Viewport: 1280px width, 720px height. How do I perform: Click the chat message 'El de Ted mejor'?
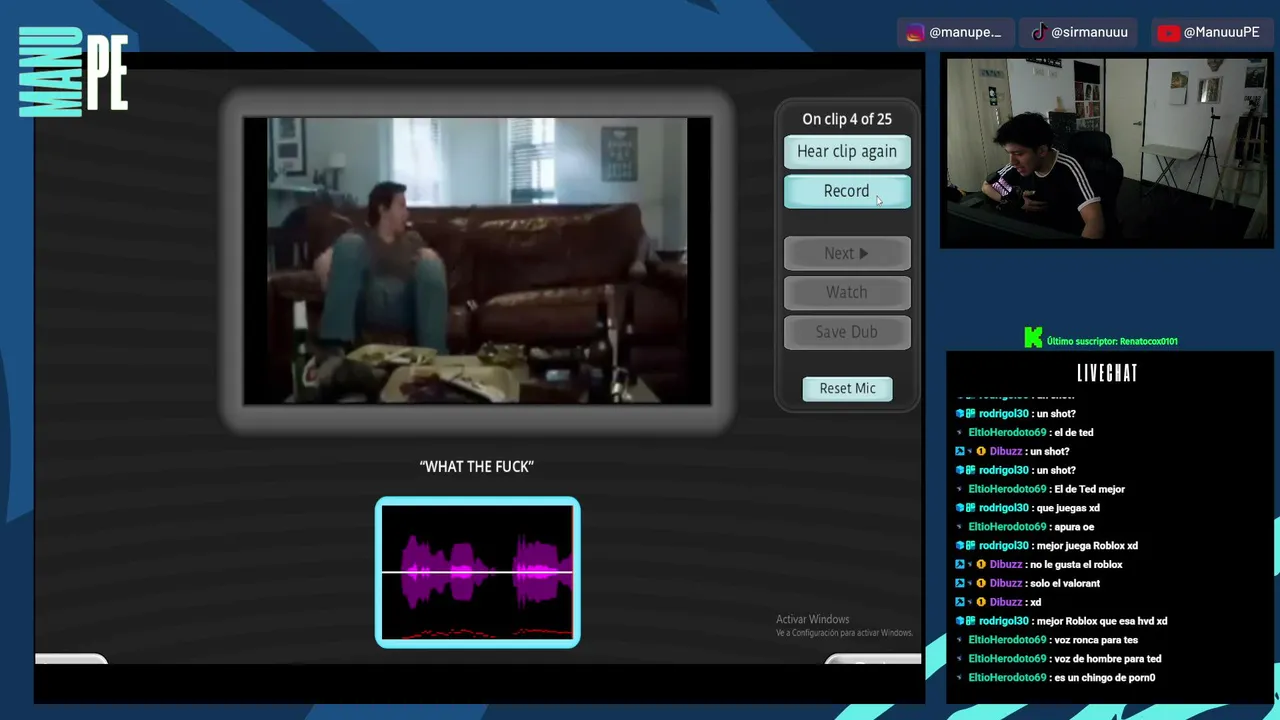point(1089,489)
